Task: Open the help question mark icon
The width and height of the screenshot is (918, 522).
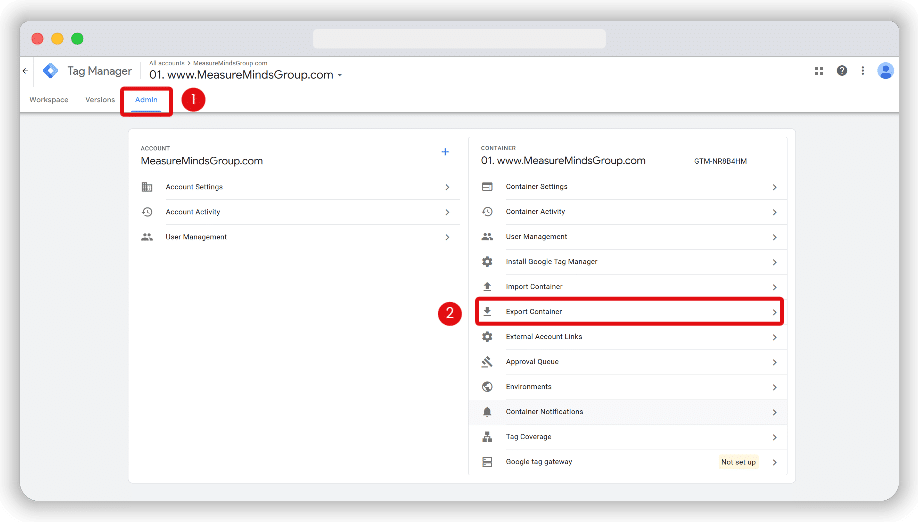Action: click(842, 71)
